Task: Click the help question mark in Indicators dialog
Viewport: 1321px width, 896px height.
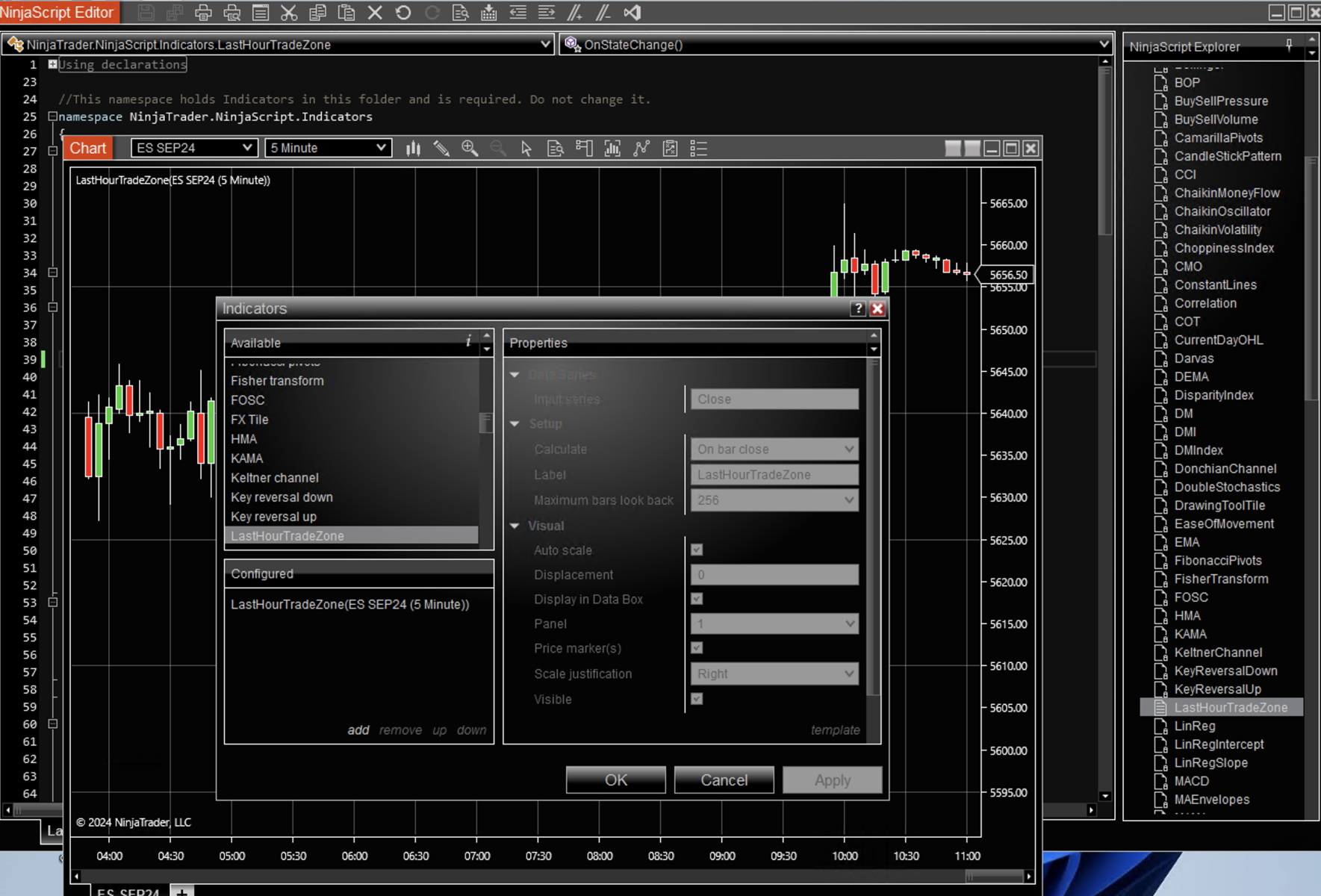Action: coord(858,308)
